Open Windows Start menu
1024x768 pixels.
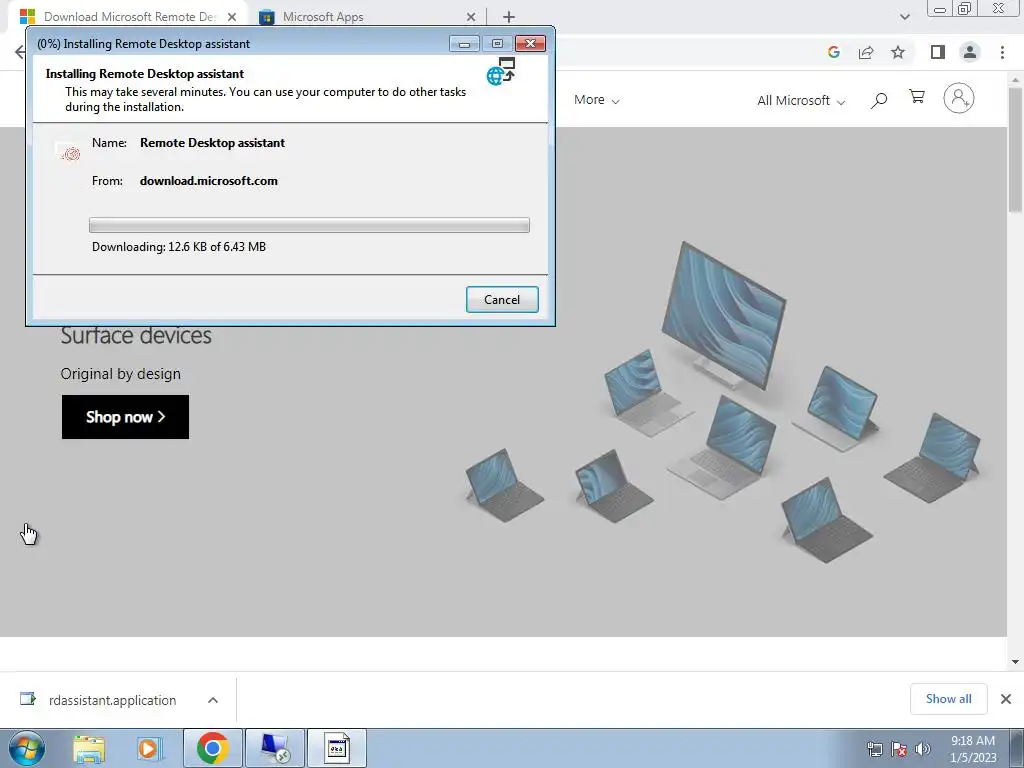27,748
